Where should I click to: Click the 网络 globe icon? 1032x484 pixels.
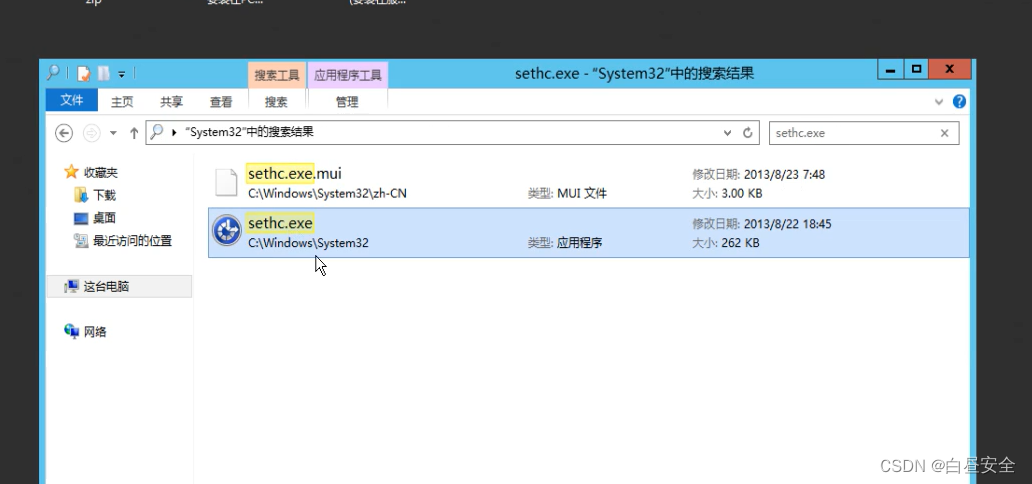click(x=71, y=331)
